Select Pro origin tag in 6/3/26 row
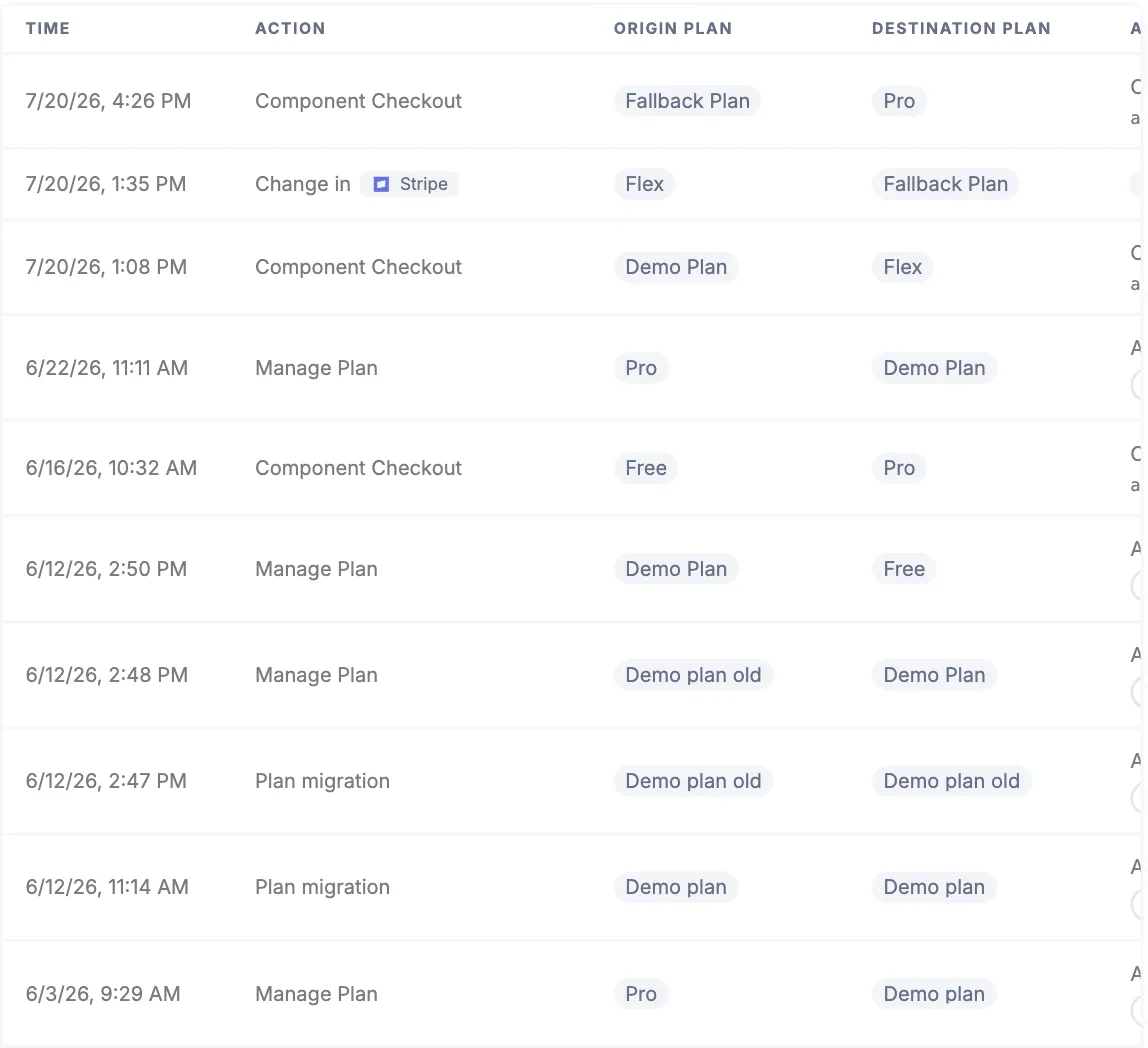1148x1048 pixels. tap(641, 995)
